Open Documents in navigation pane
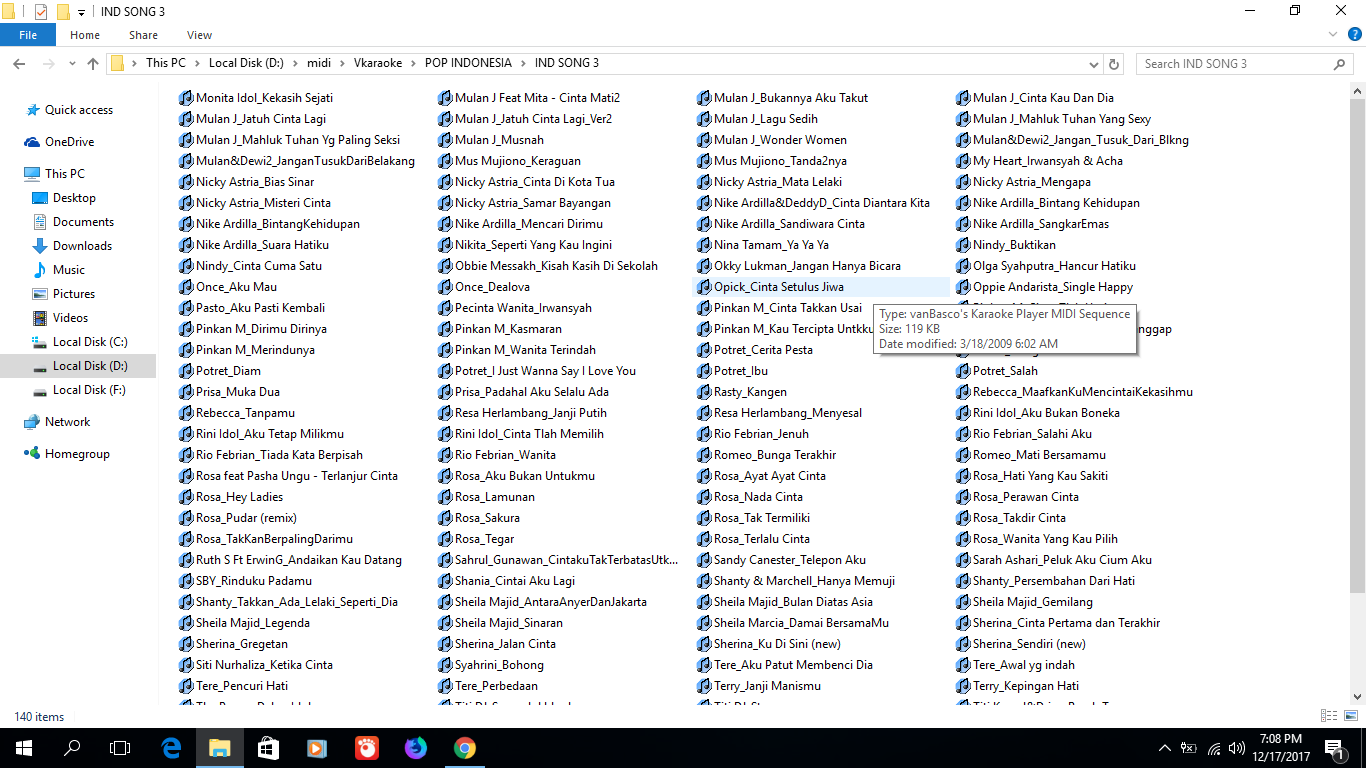This screenshot has width=1366, height=768. point(83,222)
